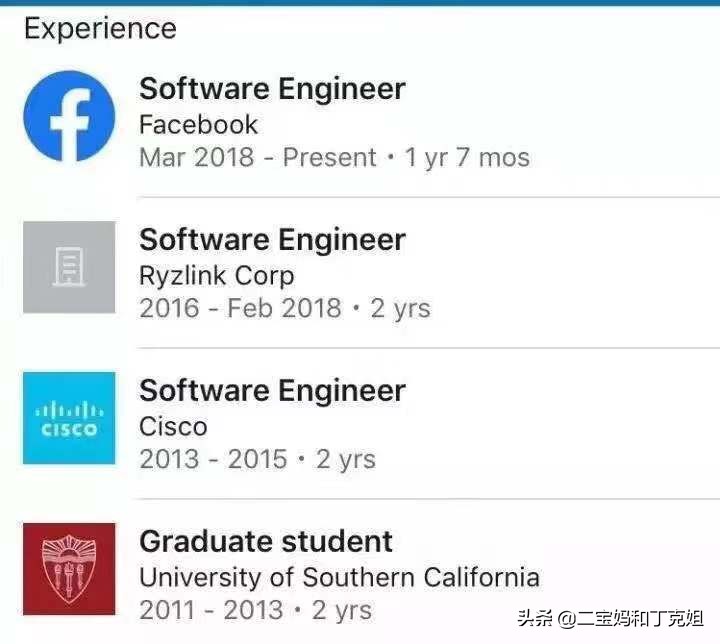Open the Software Engineer title at Ryzlink

click(272, 240)
